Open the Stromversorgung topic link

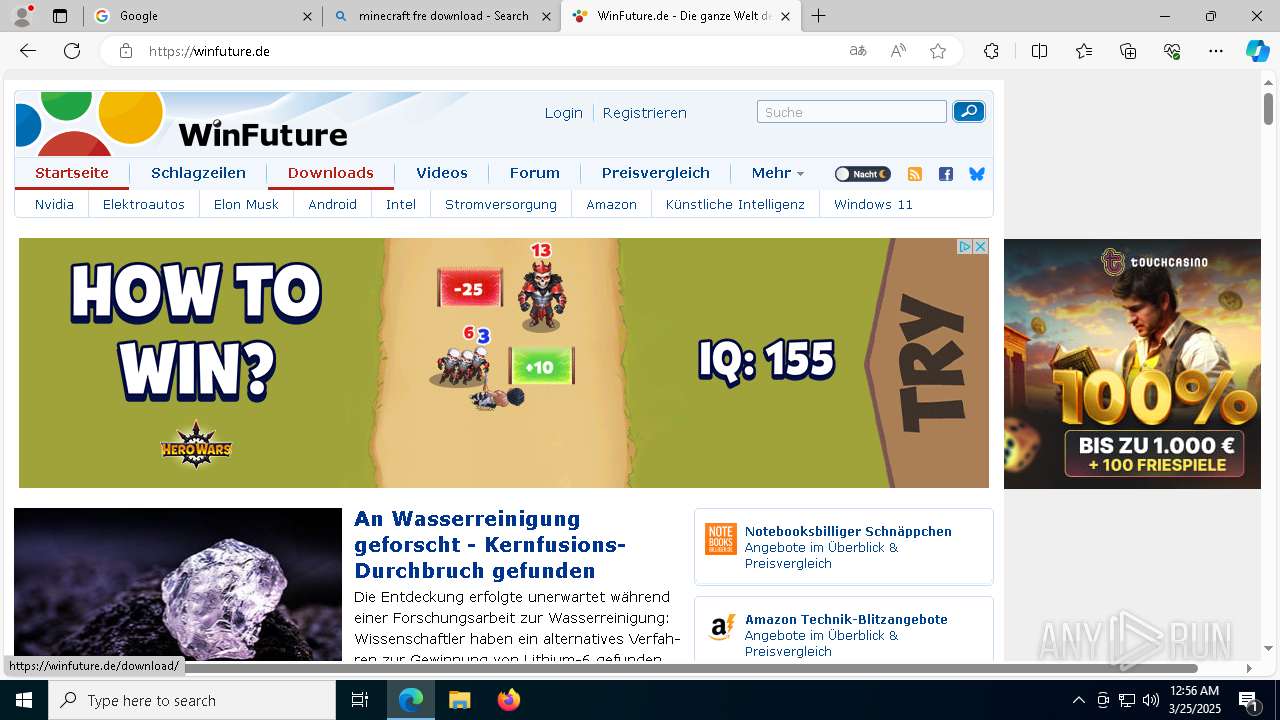[x=501, y=204]
